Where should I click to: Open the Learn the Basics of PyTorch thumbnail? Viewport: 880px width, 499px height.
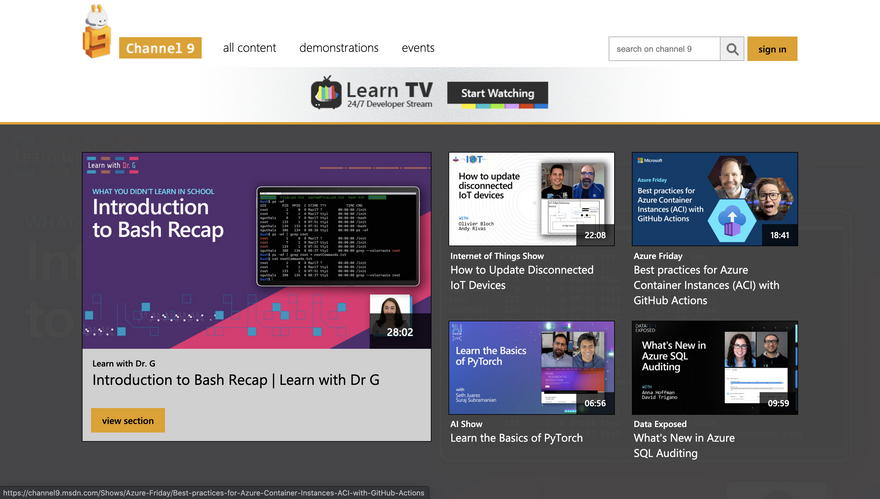(531, 367)
